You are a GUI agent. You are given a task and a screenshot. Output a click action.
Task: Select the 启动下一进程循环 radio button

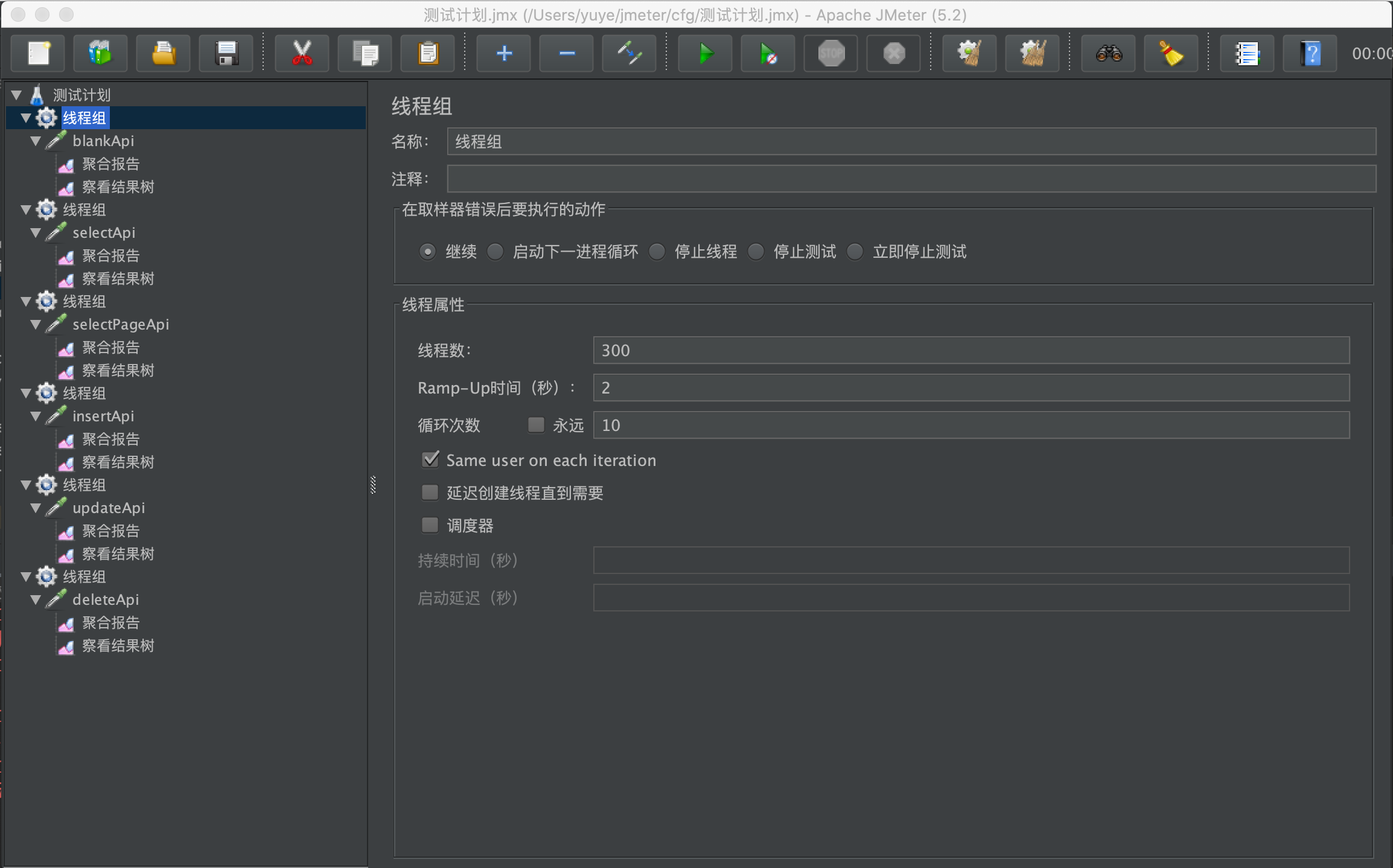point(495,252)
